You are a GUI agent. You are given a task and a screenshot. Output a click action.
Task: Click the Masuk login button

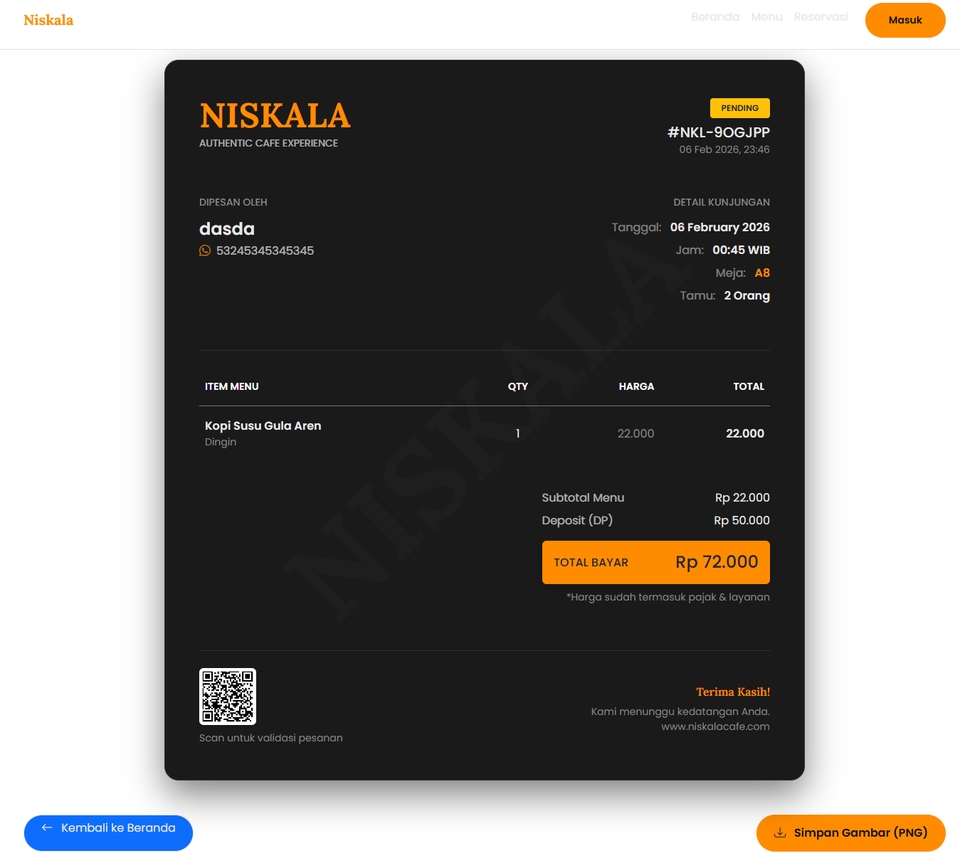coord(905,20)
